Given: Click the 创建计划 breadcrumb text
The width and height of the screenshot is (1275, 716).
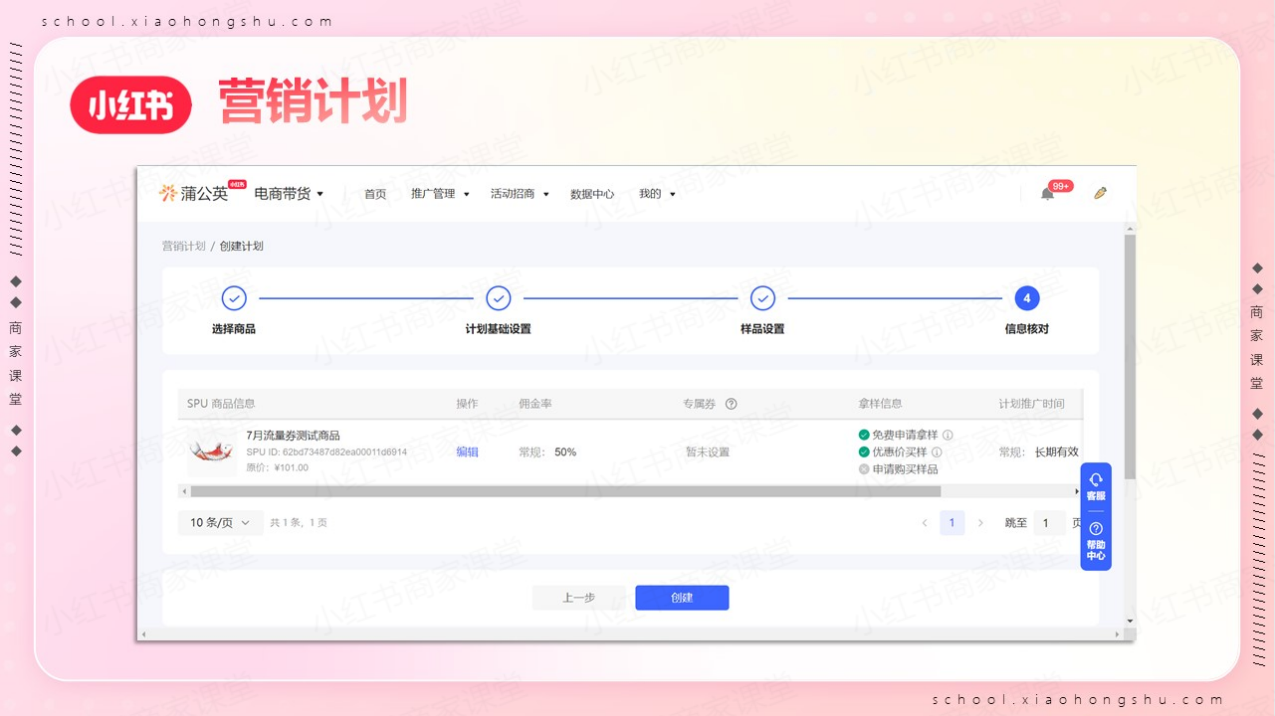Looking at the screenshot, I should [242, 246].
